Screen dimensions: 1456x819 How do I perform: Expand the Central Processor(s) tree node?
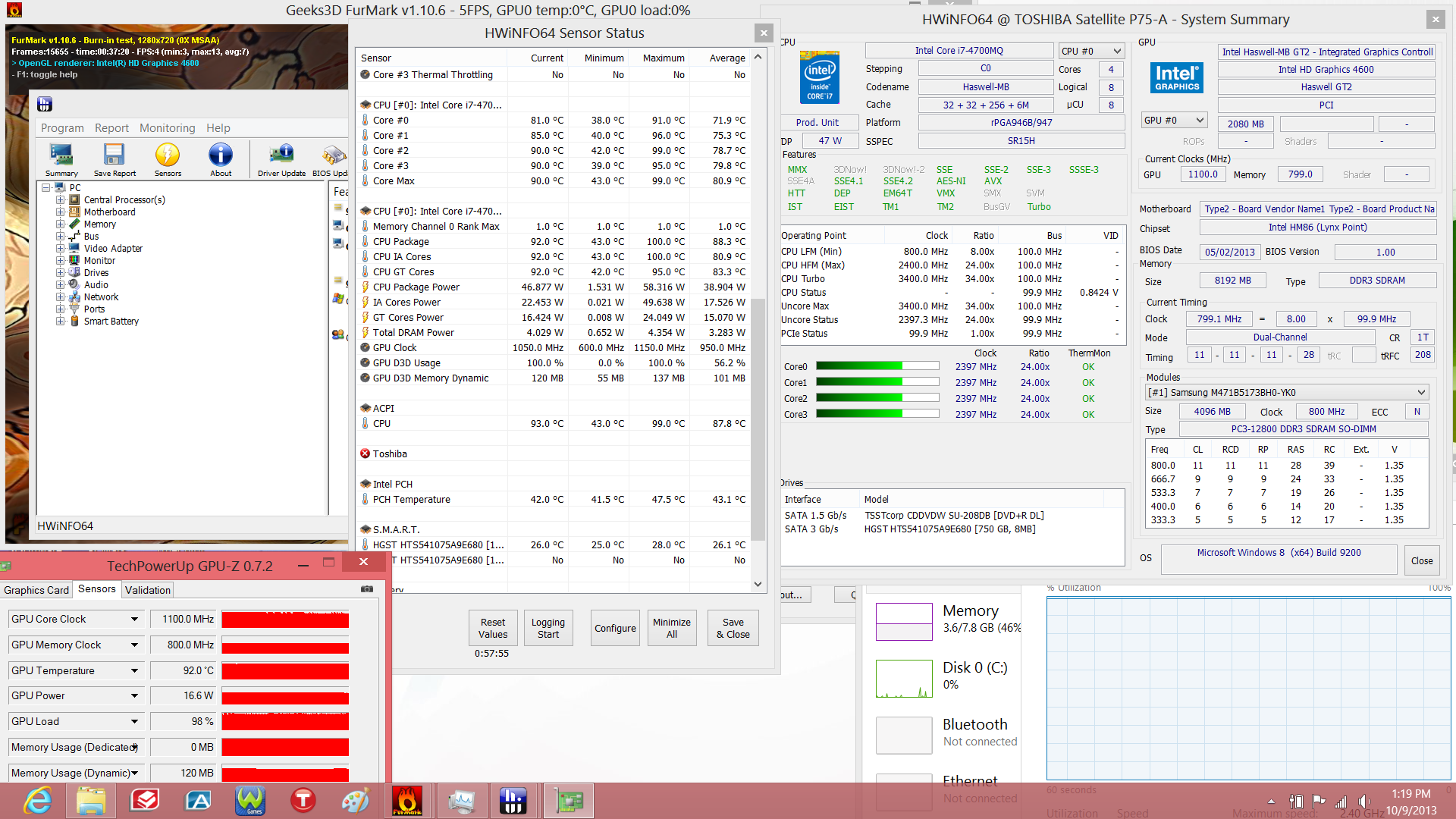click(x=61, y=200)
